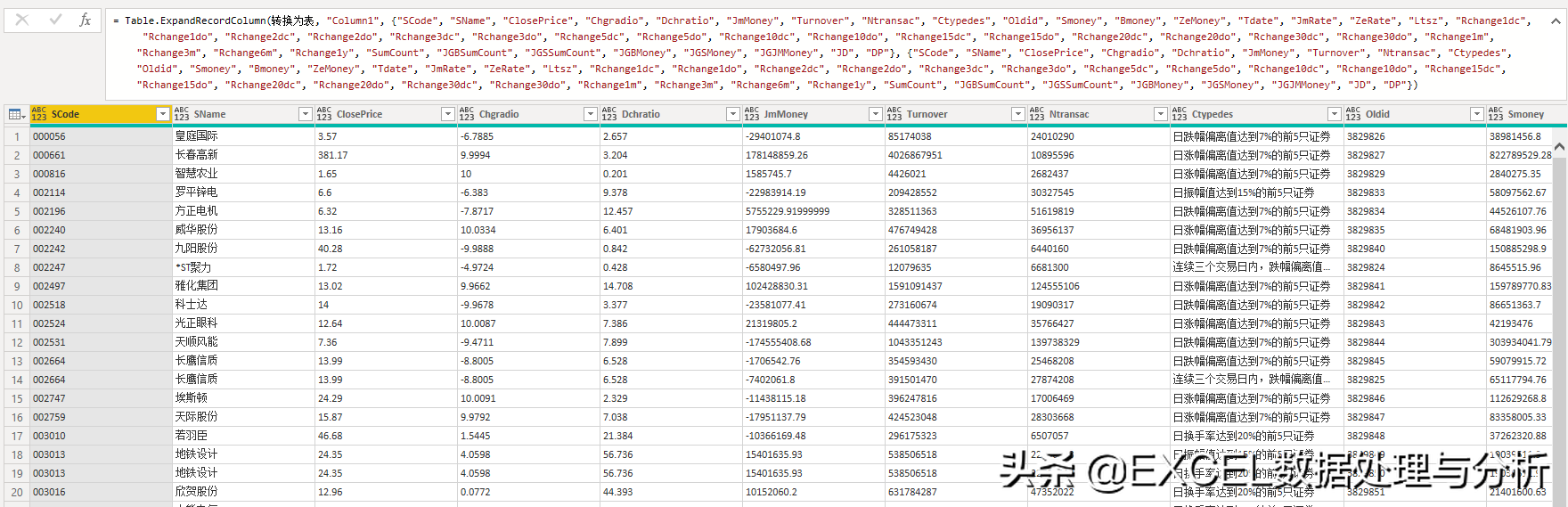Select the Ctypedes column header name
Screen dimensions: 1568x507
[1213, 114]
